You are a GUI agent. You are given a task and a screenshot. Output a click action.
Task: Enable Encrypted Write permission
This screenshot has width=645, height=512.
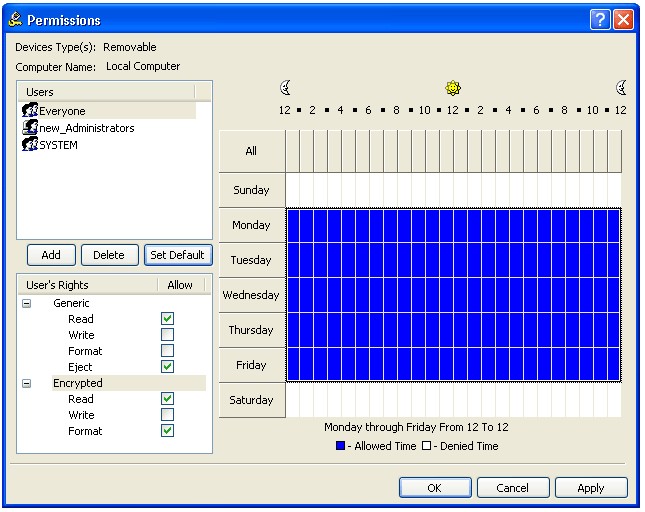(x=167, y=415)
